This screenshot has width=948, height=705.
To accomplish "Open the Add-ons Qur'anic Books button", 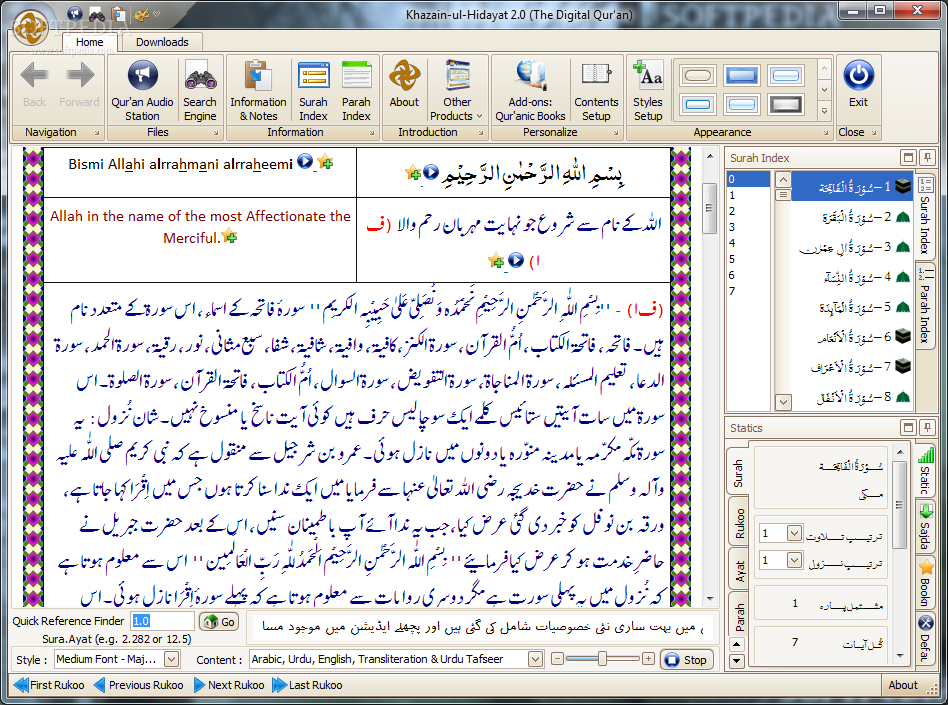I will 530,91.
